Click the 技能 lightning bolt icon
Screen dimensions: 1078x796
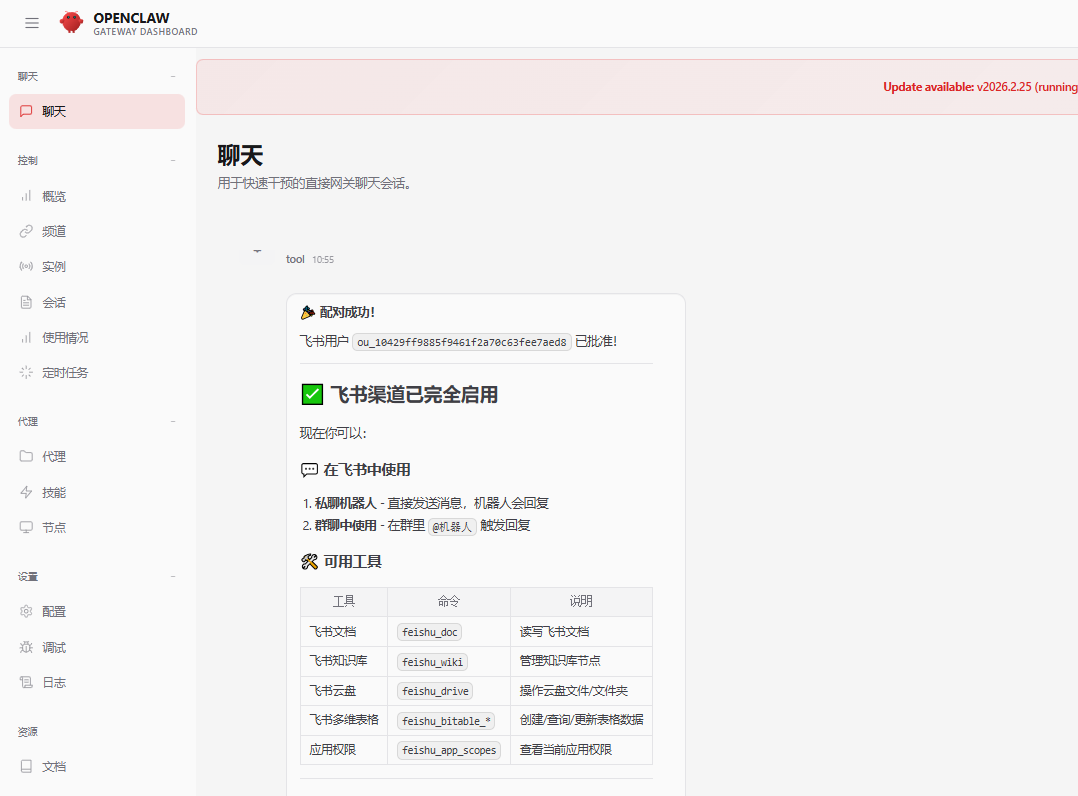(x=26, y=492)
